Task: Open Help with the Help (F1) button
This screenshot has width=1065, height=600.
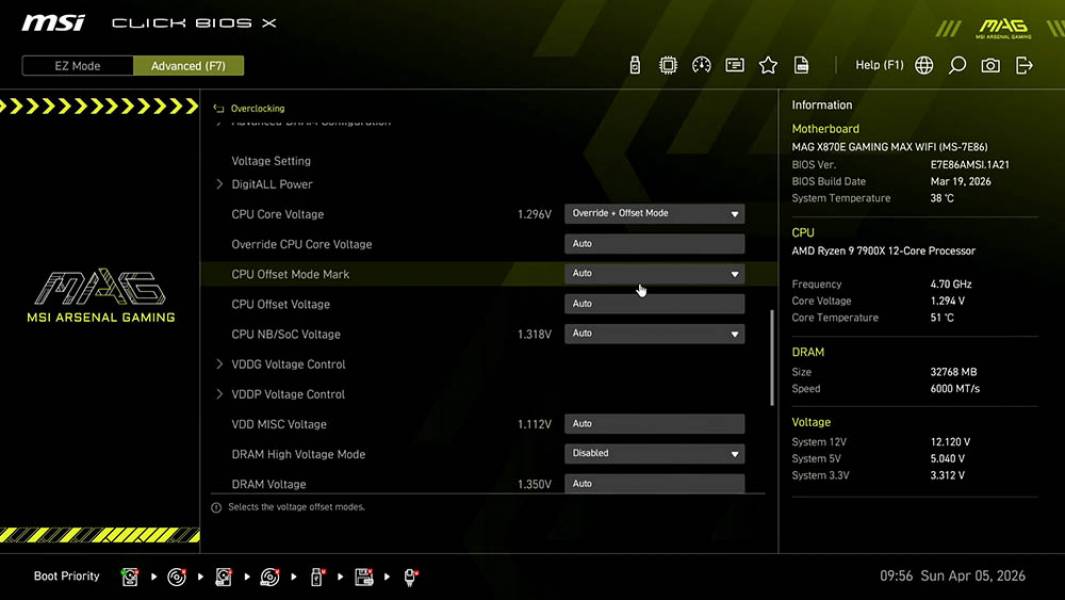Action: click(878, 64)
